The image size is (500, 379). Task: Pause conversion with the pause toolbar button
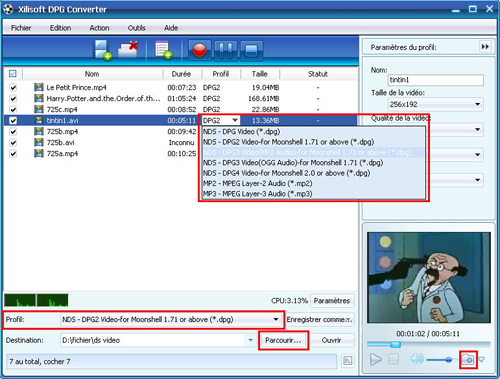click(226, 50)
